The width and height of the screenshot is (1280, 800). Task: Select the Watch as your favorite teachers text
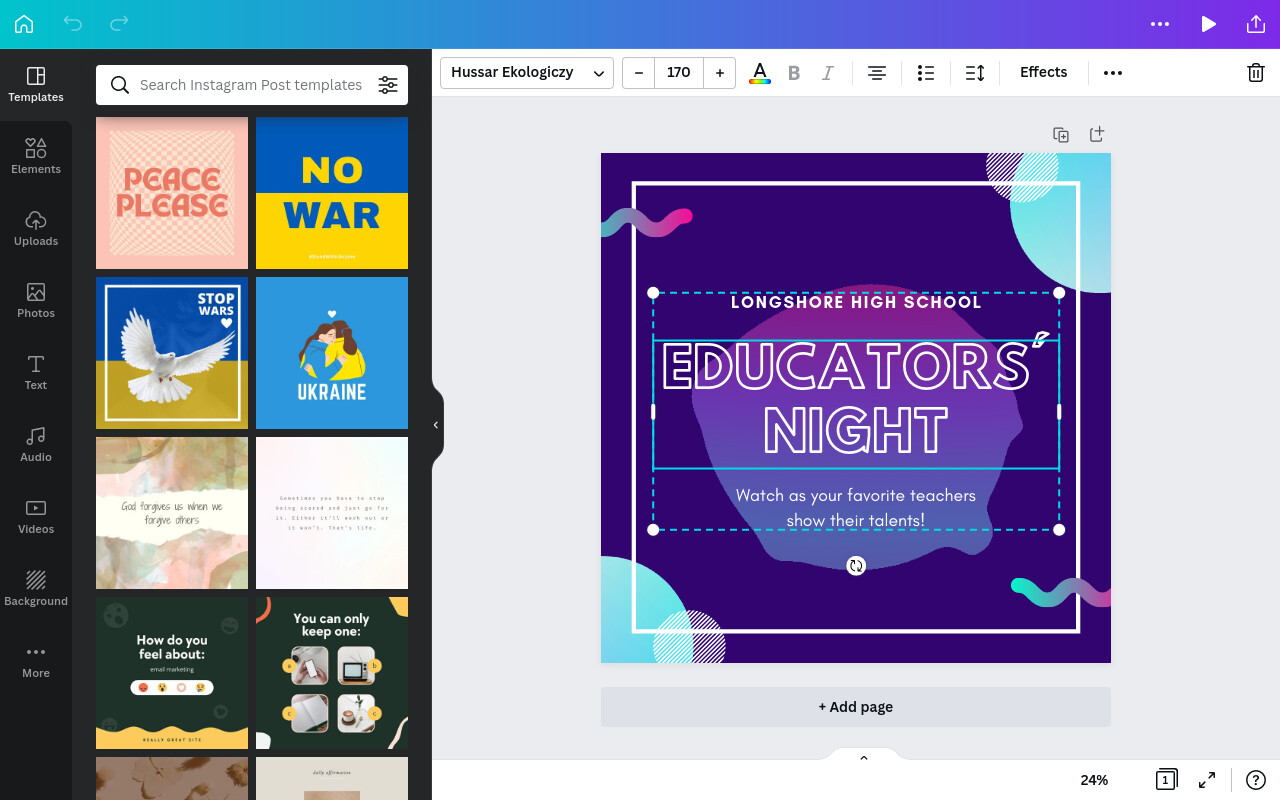point(856,508)
